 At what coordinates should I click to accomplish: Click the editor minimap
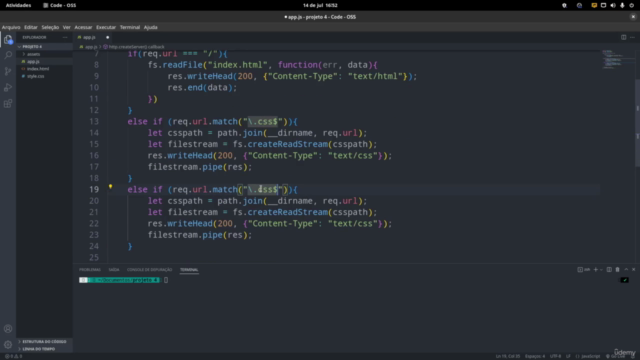[618, 59]
